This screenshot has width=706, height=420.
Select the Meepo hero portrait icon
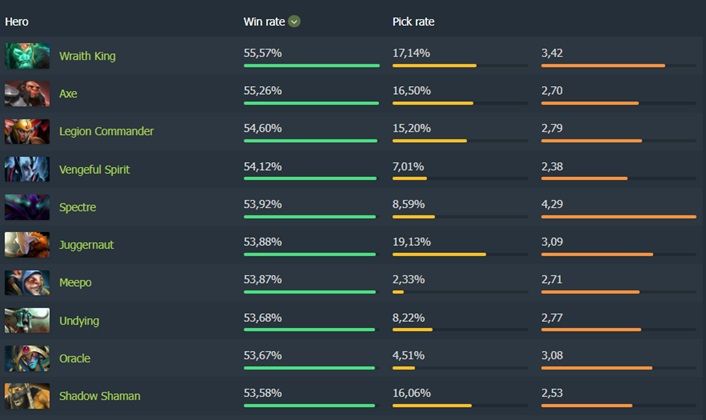click(x=27, y=283)
